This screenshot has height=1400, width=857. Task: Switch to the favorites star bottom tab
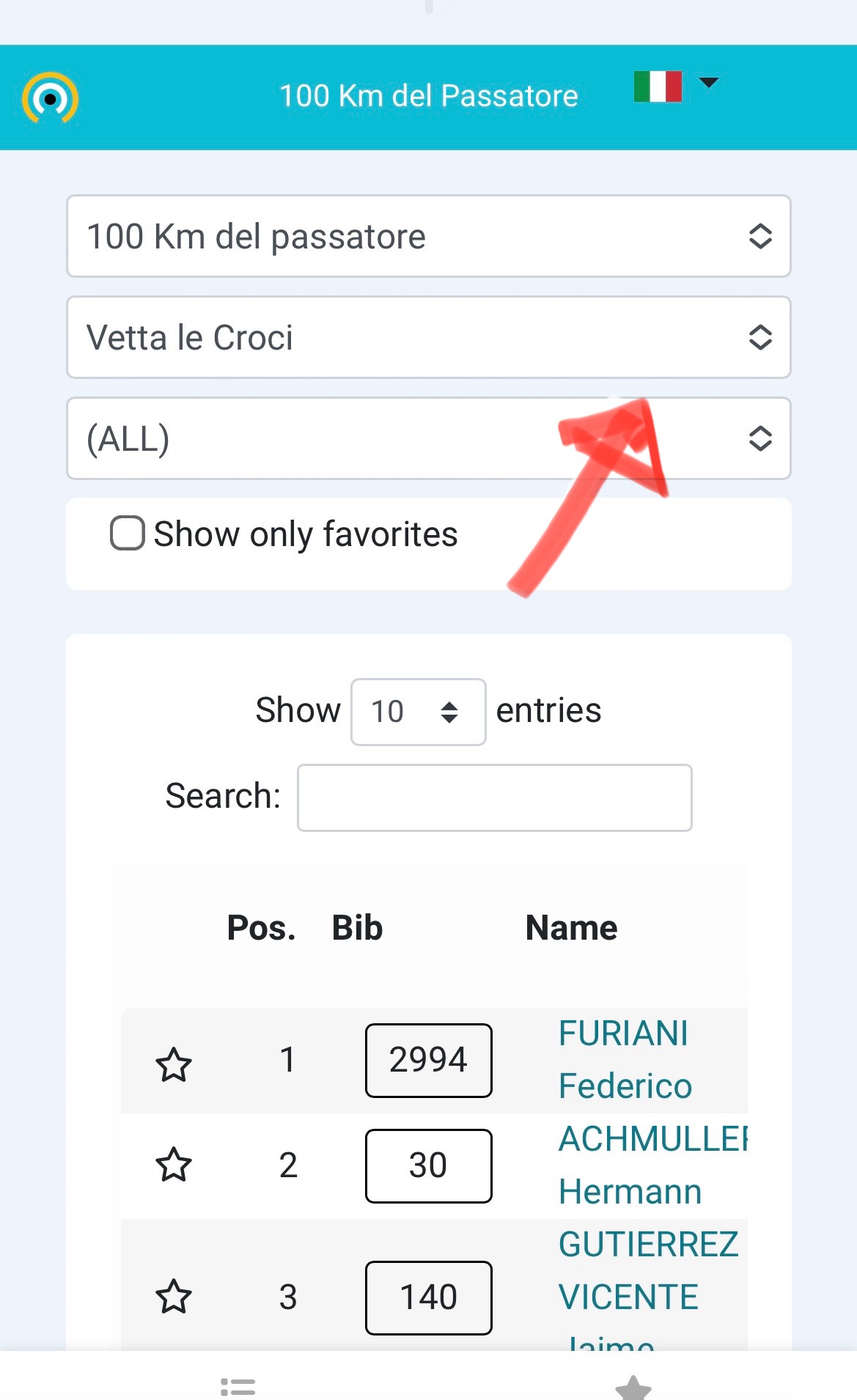tap(633, 1388)
